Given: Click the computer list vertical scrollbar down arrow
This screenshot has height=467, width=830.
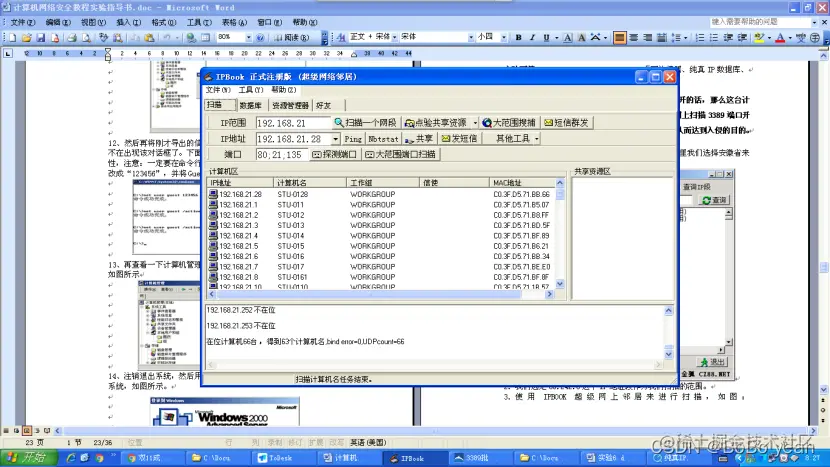Looking at the screenshot, I should click(x=560, y=284).
